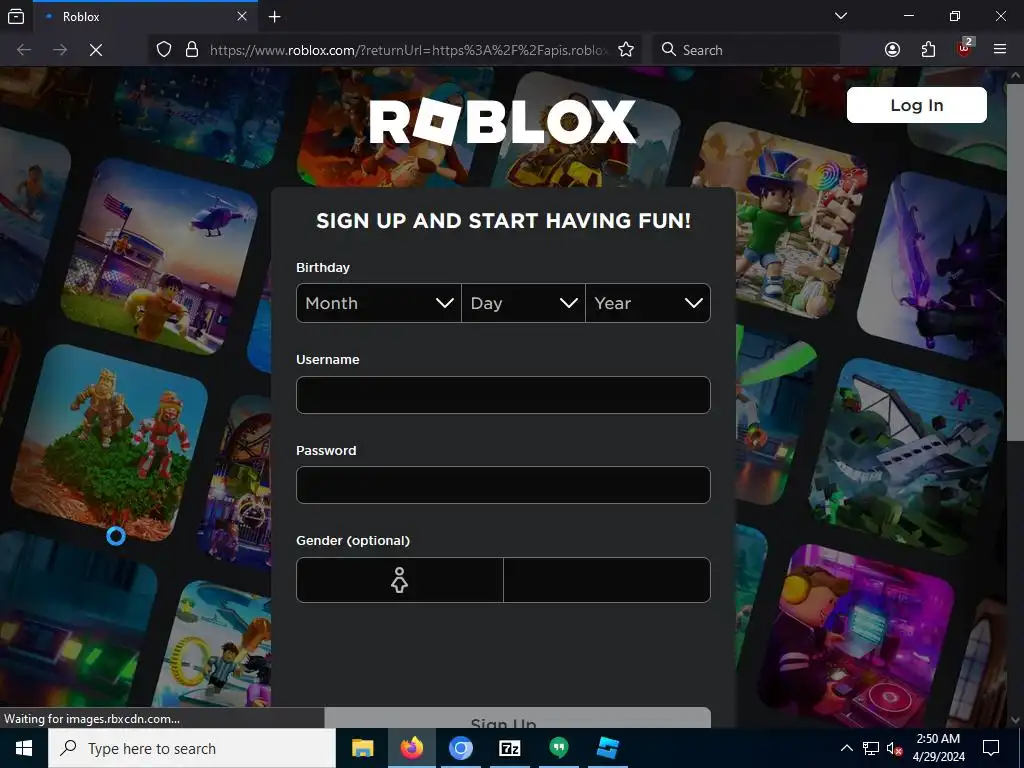Click the network tray icon
The height and width of the screenshot is (768, 1024).
click(x=871, y=748)
